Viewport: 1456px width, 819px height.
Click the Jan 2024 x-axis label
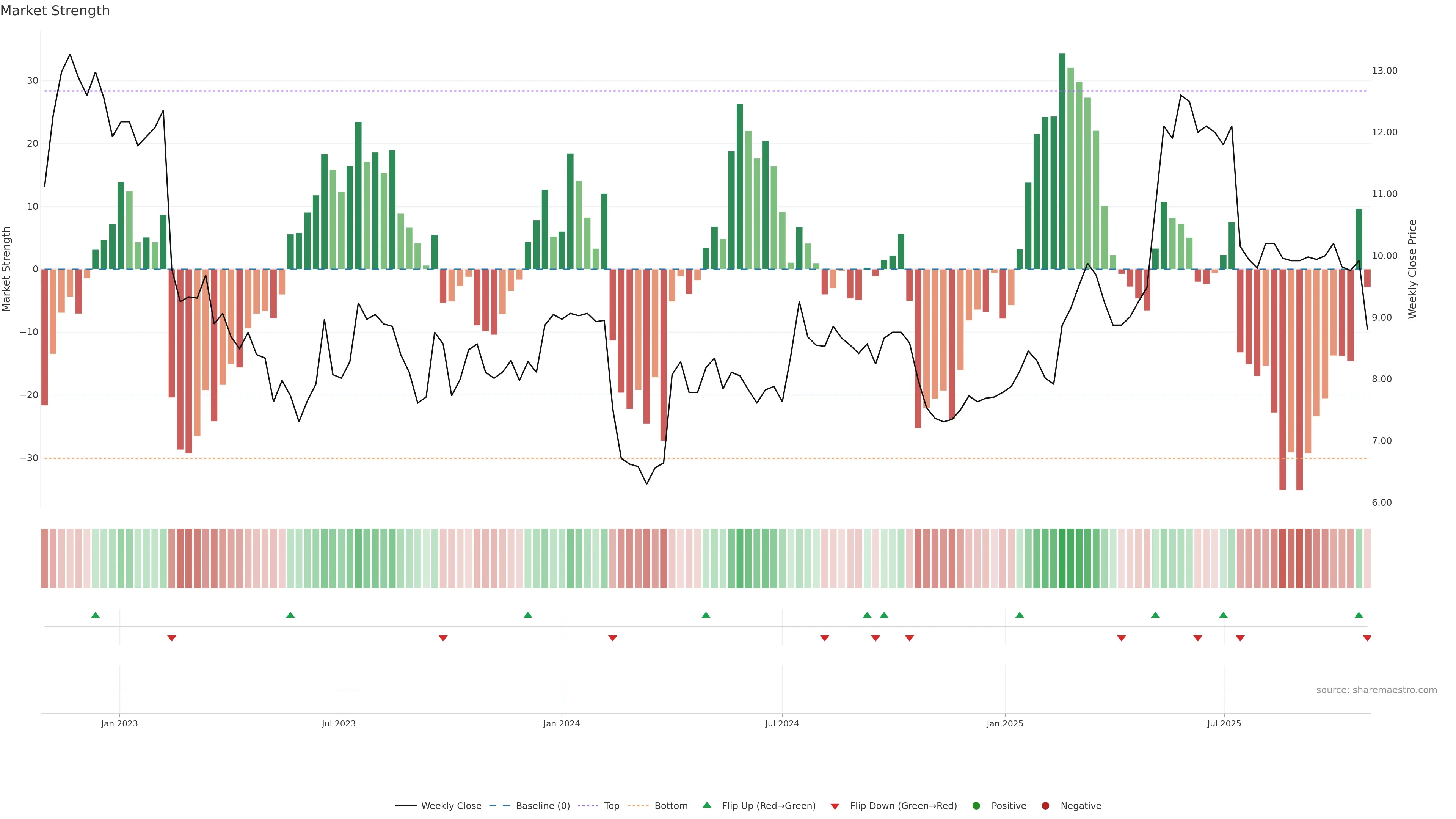[x=561, y=723]
